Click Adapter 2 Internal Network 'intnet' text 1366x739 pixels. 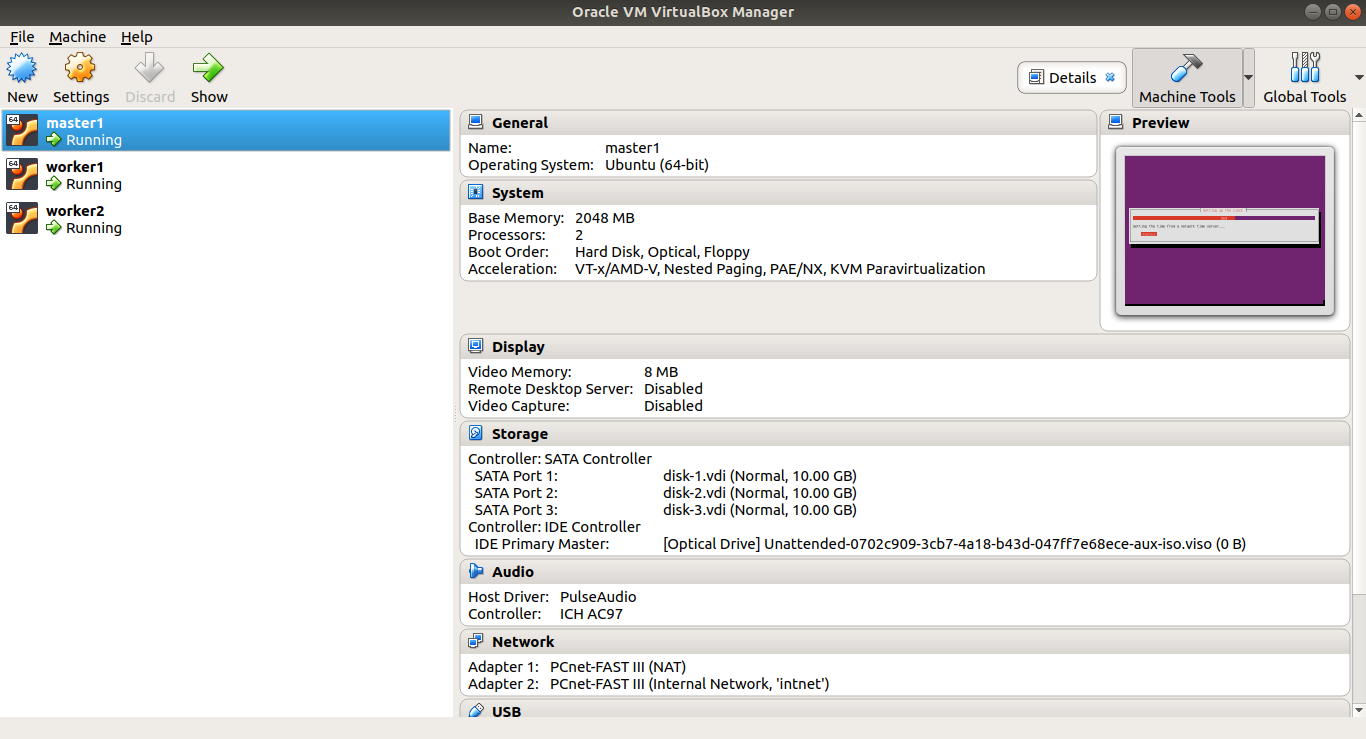point(690,684)
